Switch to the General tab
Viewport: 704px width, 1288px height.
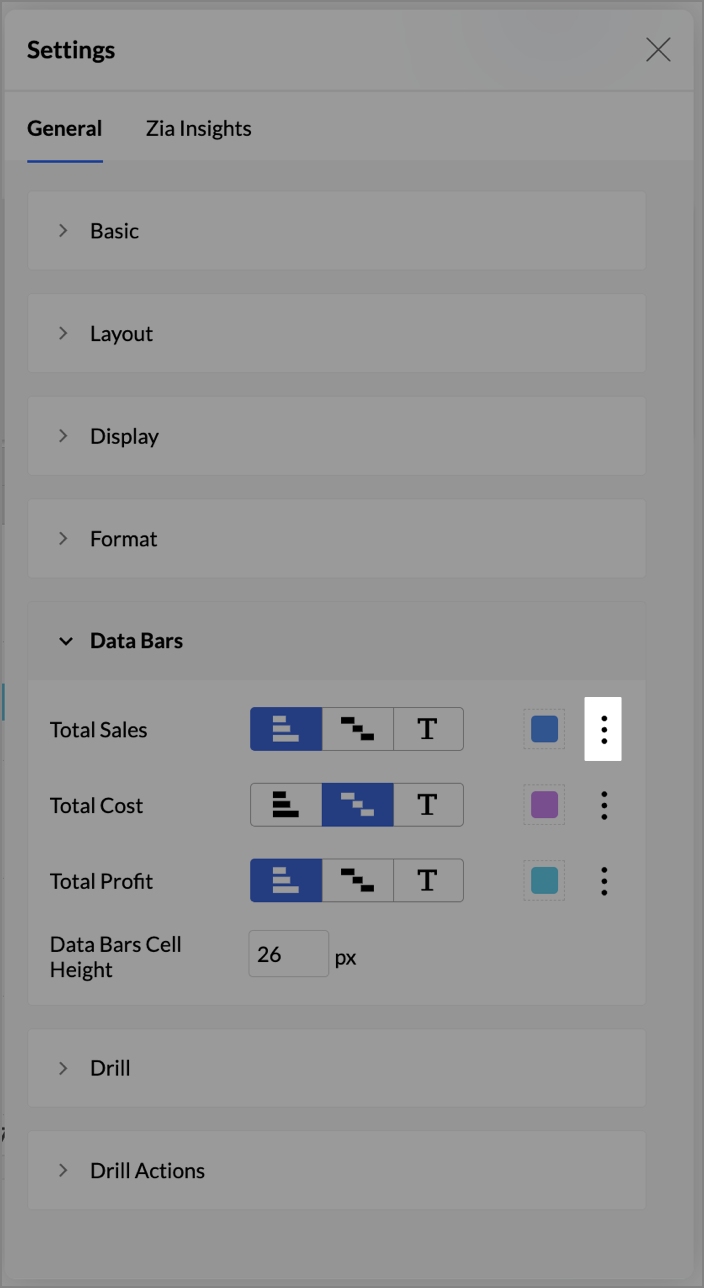64,129
